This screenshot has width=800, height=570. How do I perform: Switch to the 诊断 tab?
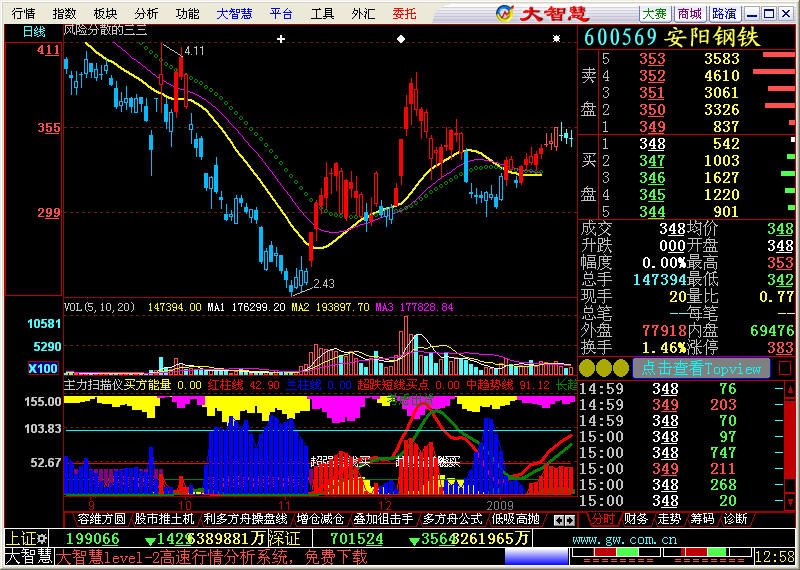(735, 519)
